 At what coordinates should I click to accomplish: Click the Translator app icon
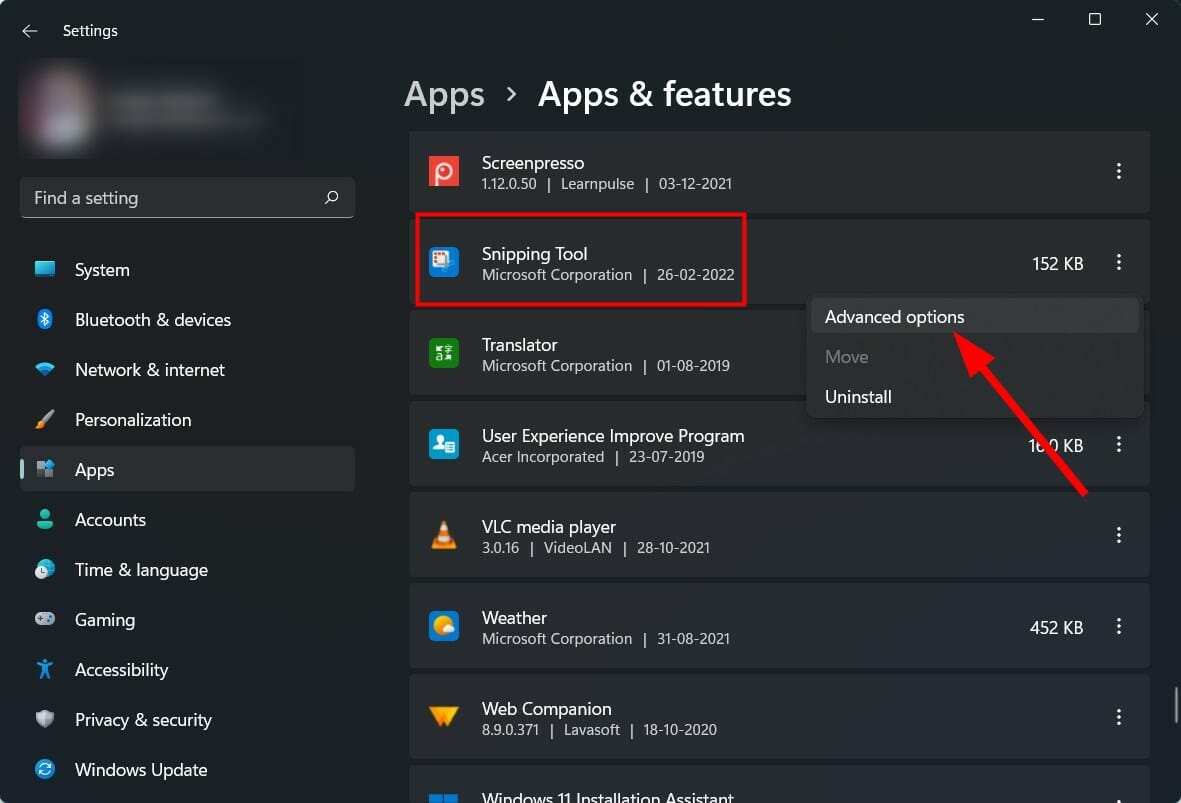[444, 354]
